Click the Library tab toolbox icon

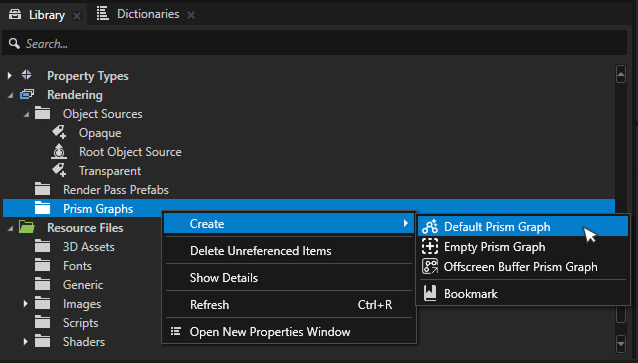15,15
